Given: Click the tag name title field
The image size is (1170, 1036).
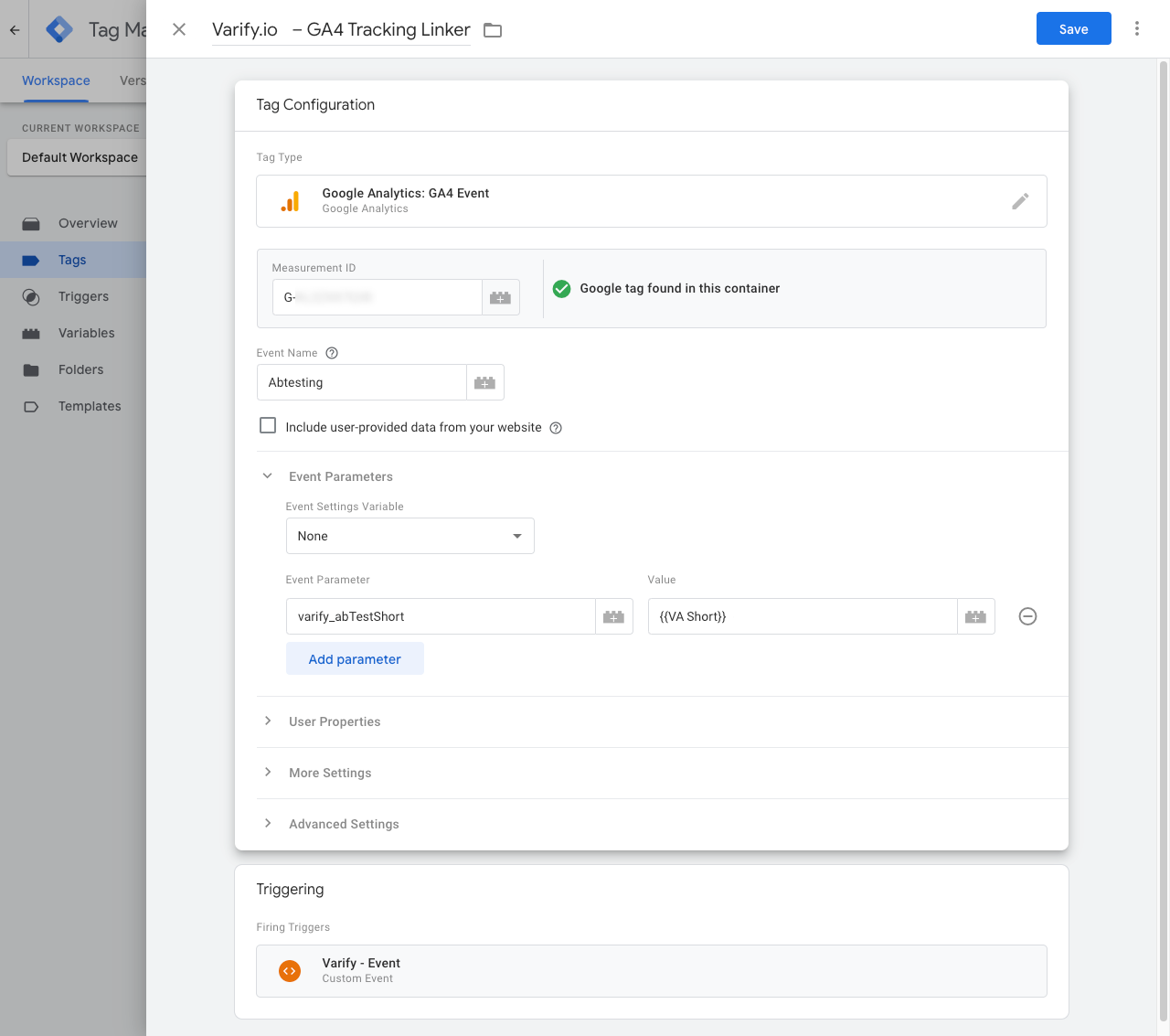Looking at the screenshot, I should (341, 29).
